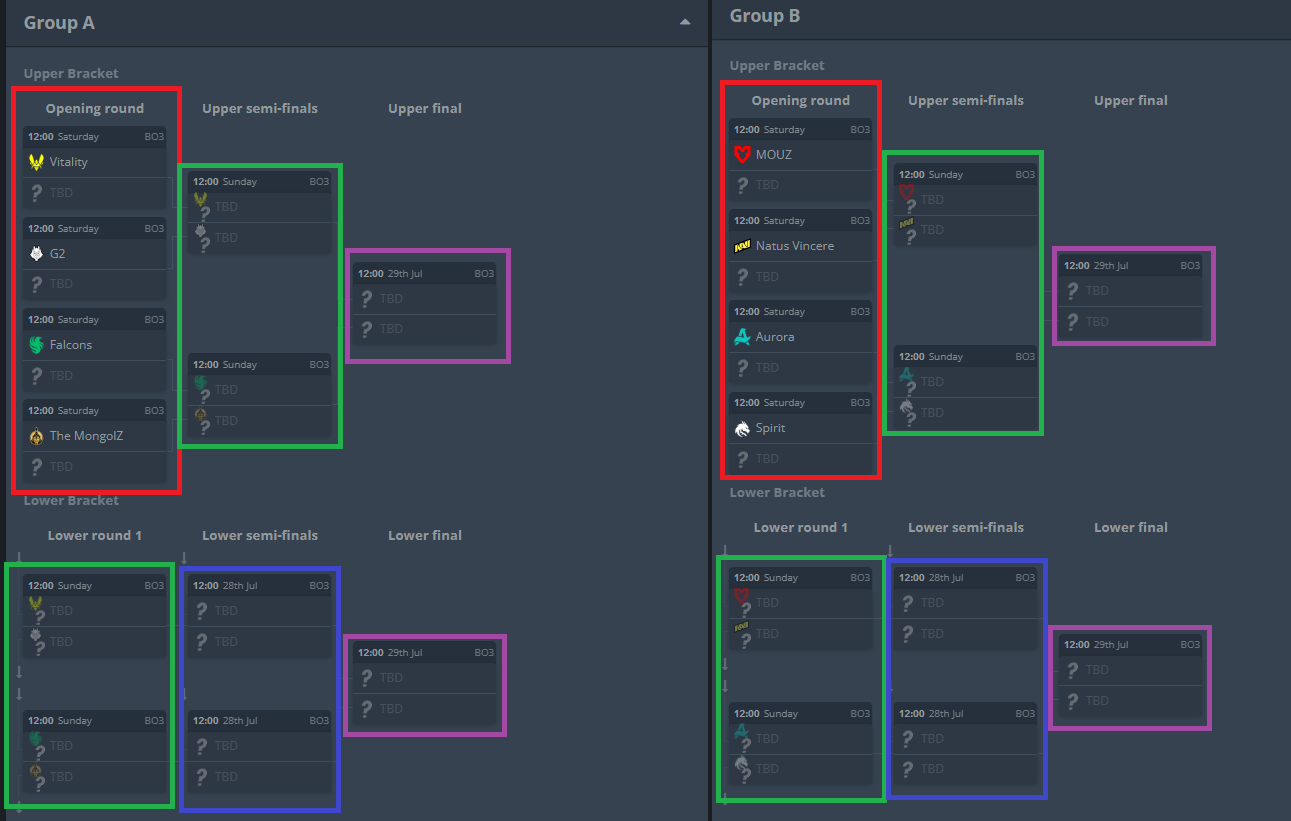This screenshot has height=821, width=1291.
Task: Click Group B Lower round 1 header
Action: coord(801,528)
